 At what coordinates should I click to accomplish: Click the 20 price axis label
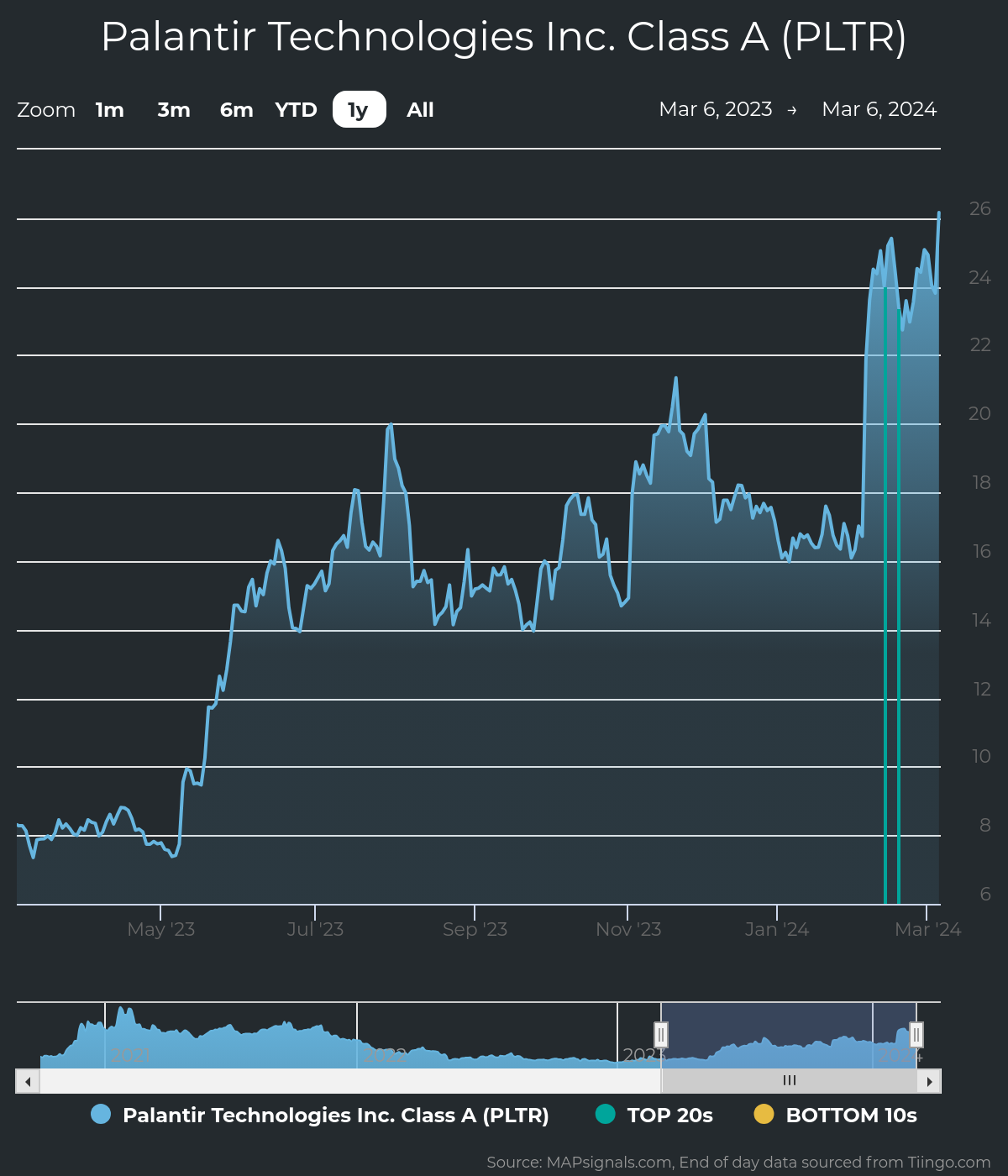click(980, 413)
